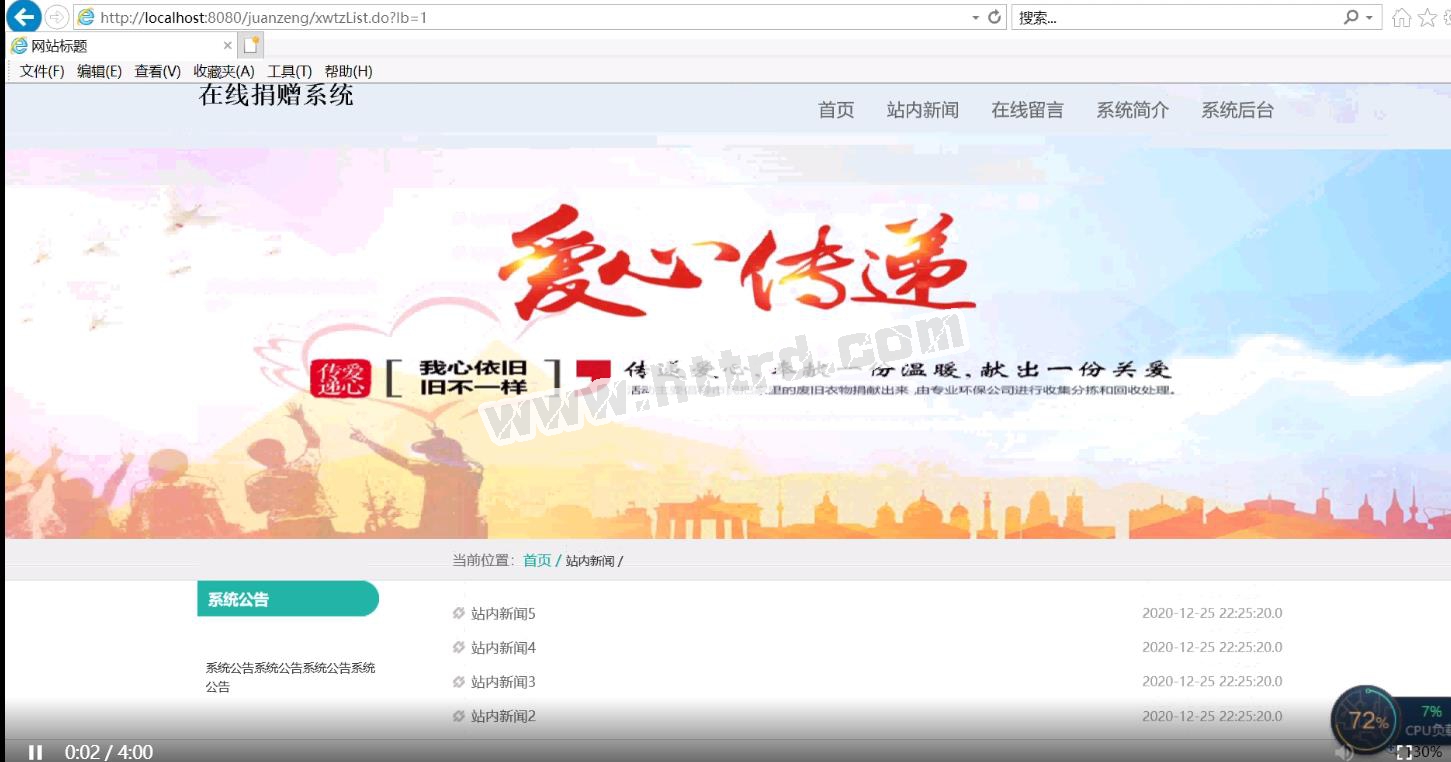Expand the address bar history dropdown

click(x=975, y=17)
